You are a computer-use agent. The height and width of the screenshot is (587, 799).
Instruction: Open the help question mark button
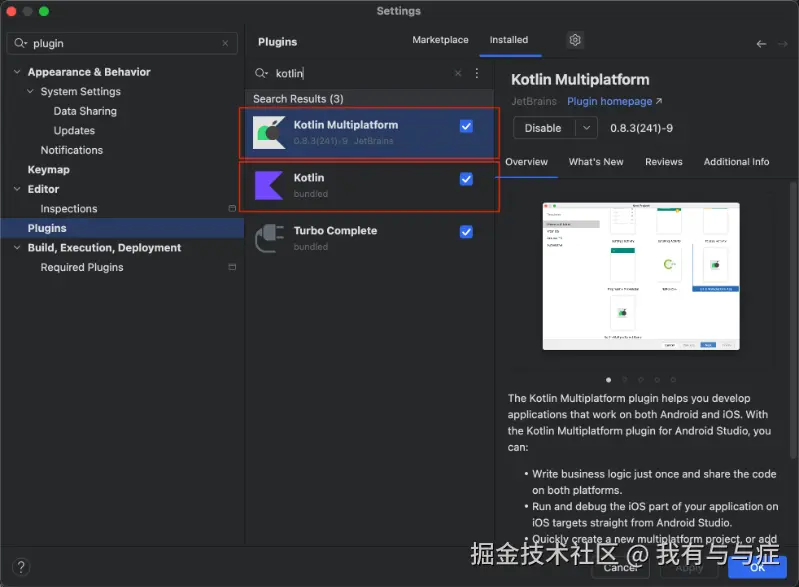pos(21,567)
